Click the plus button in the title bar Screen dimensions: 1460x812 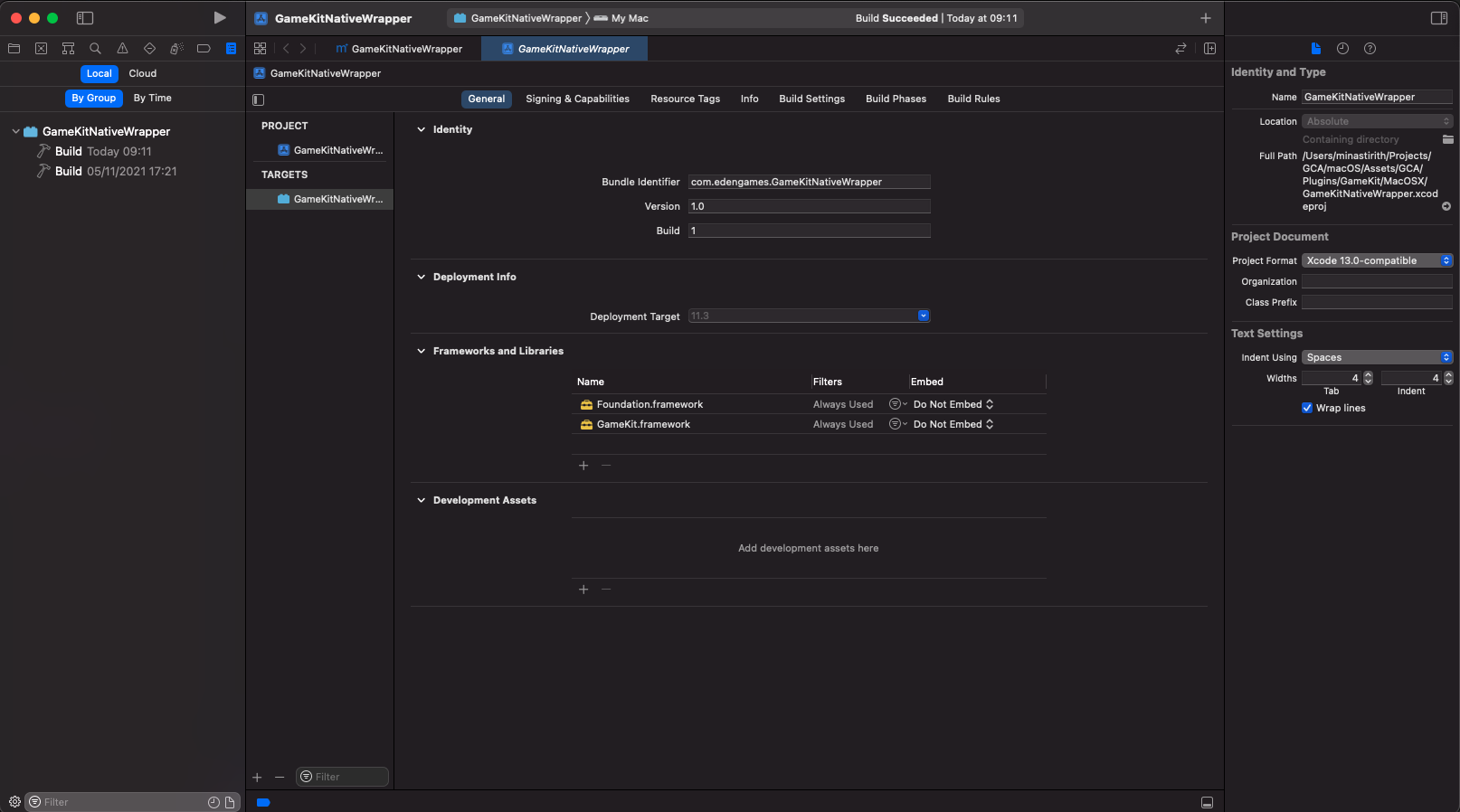(1206, 18)
